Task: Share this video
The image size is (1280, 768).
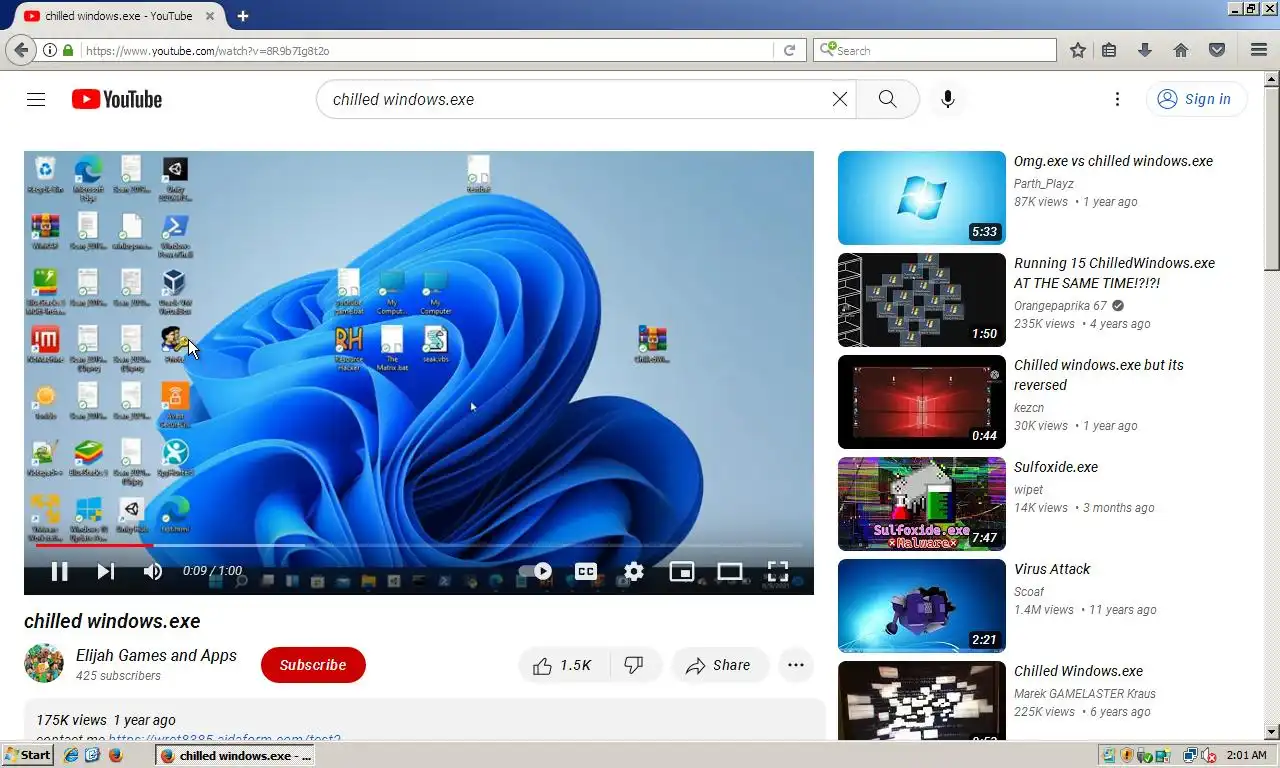Action: tap(719, 665)
